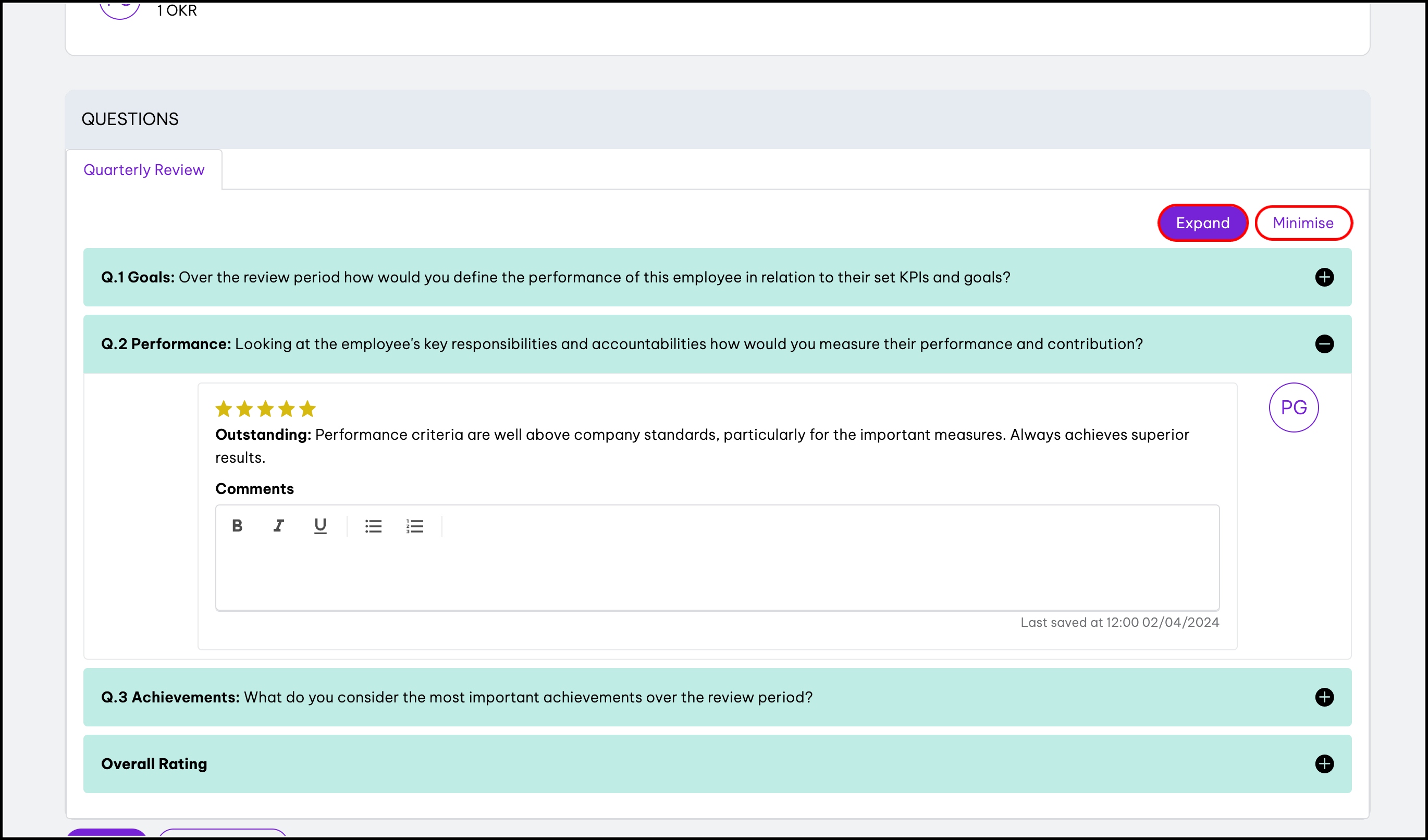The image size is (1428, 840).
Task: Set rating to the third star
Action: click(x=265, y=409)
